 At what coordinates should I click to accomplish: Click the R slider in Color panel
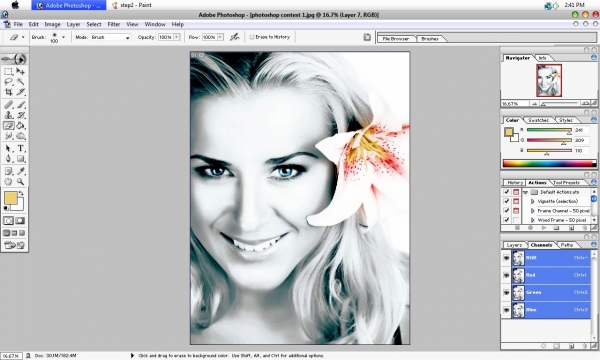(x=549, y=130)
